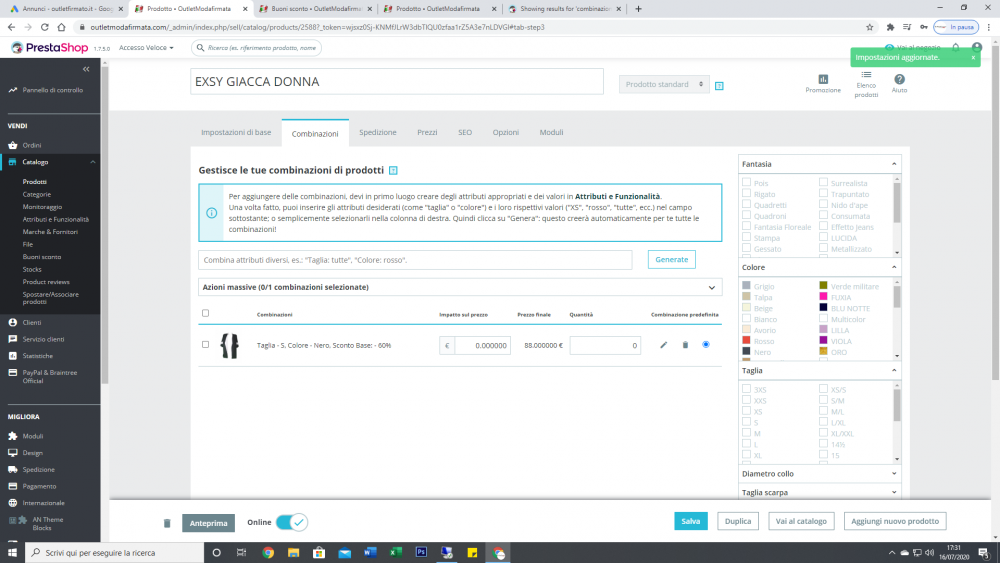This screenshot has width=1000, height=563.
Task: Open PayPal & Braintree Official menu
Action: pos(50,376)
